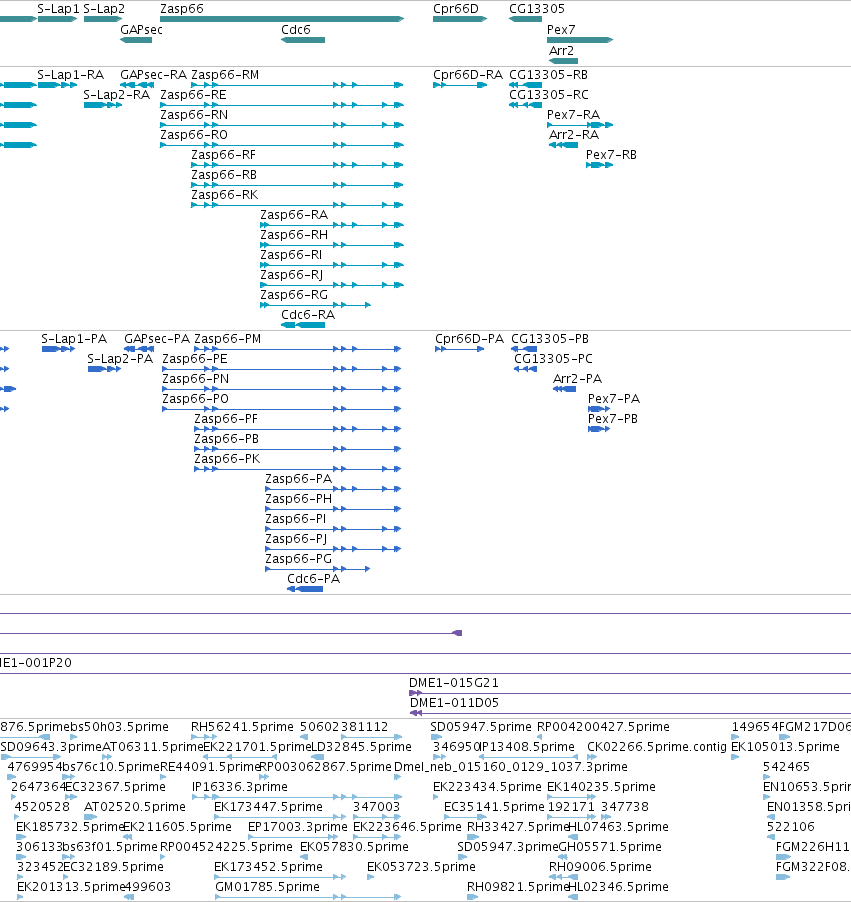Select transcript GAPsec-RA

(x=153, y=75)
